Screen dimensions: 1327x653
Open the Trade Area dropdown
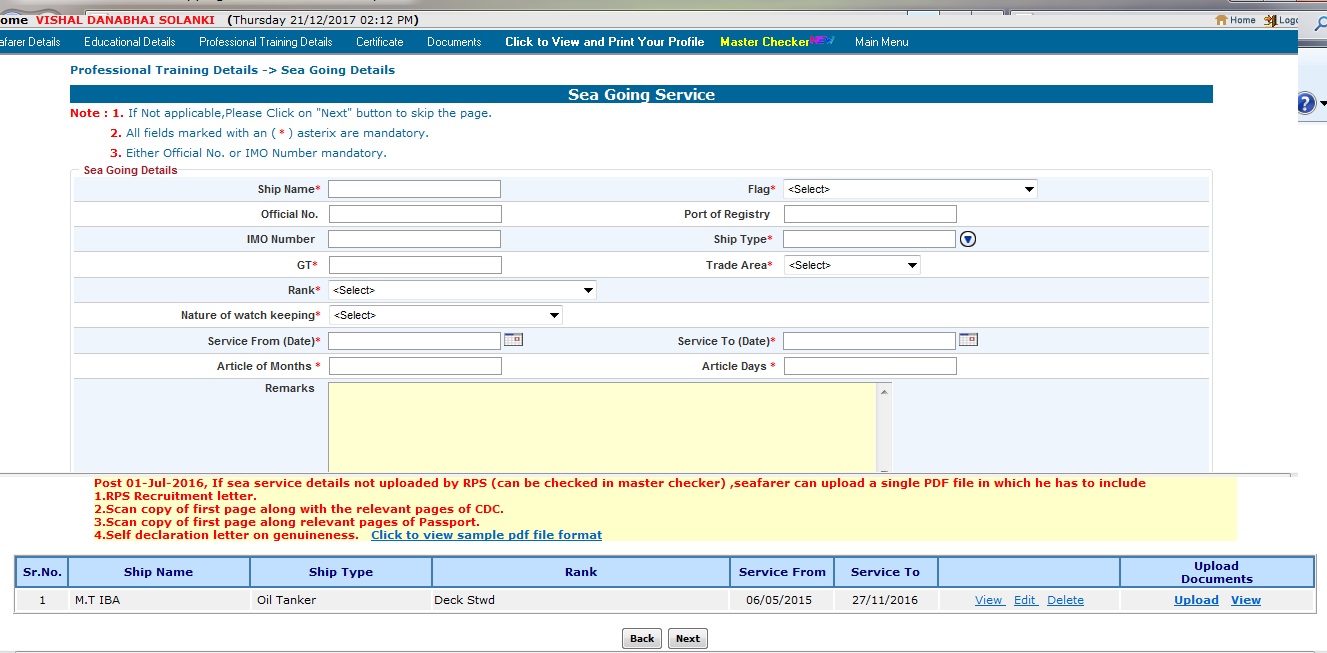tap(851, 265)
